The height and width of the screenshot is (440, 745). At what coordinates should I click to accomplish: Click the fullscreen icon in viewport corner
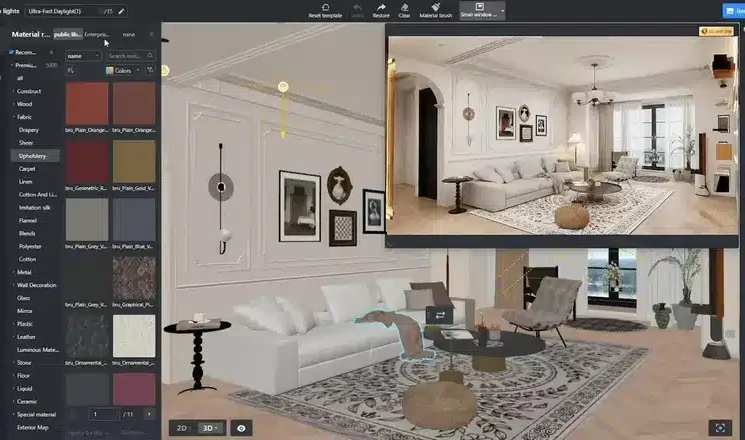point(718,427)
